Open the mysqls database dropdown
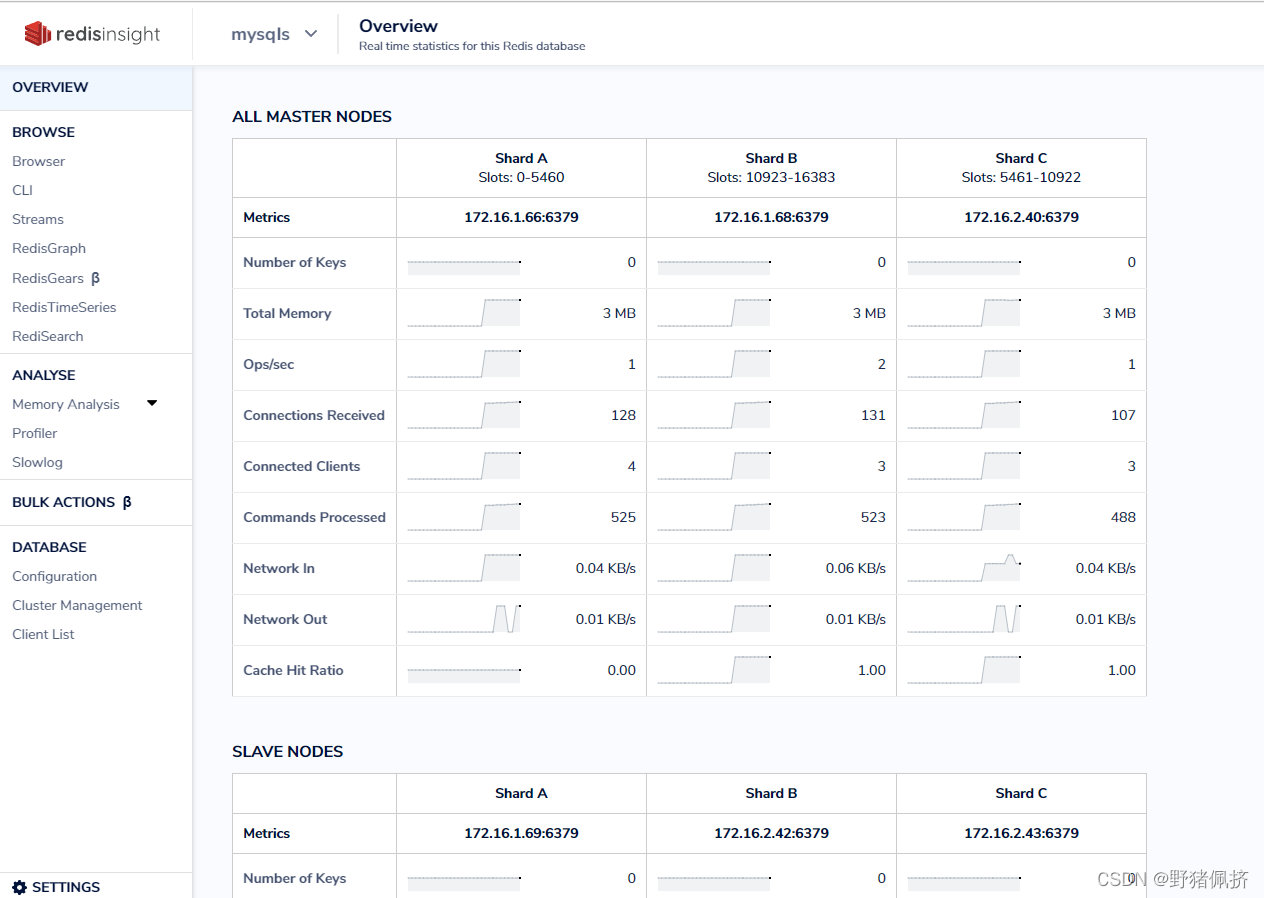Screen dimensions: 1264x898 click(274, 34)
